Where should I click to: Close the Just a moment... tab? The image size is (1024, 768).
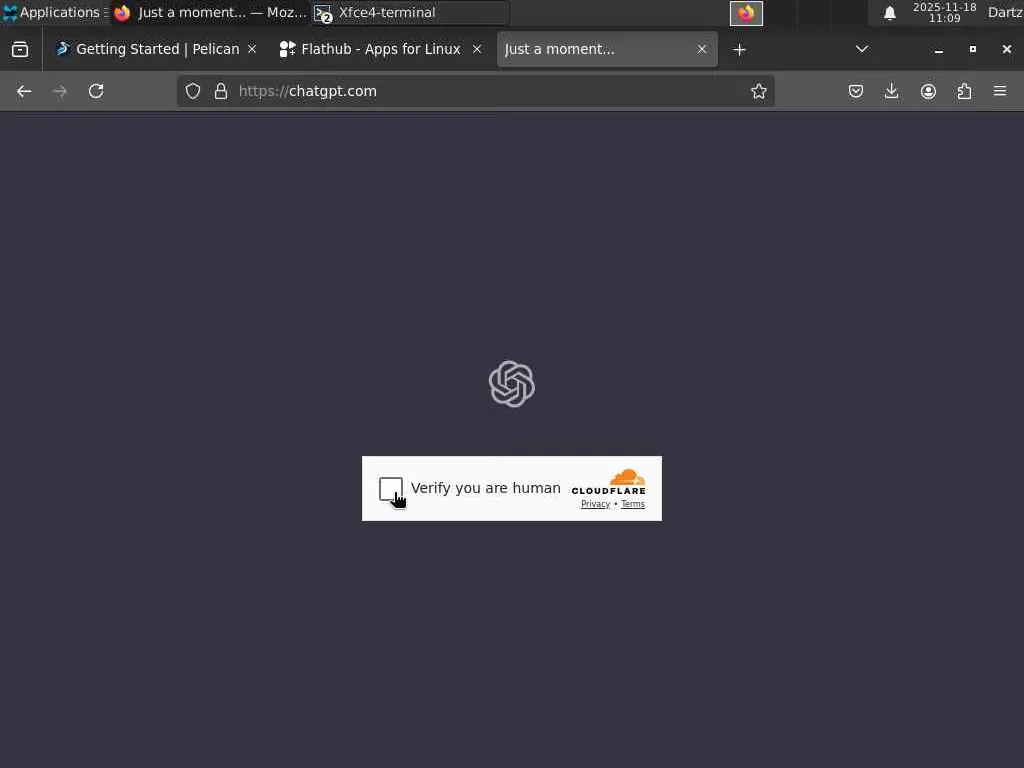(702, 49)
